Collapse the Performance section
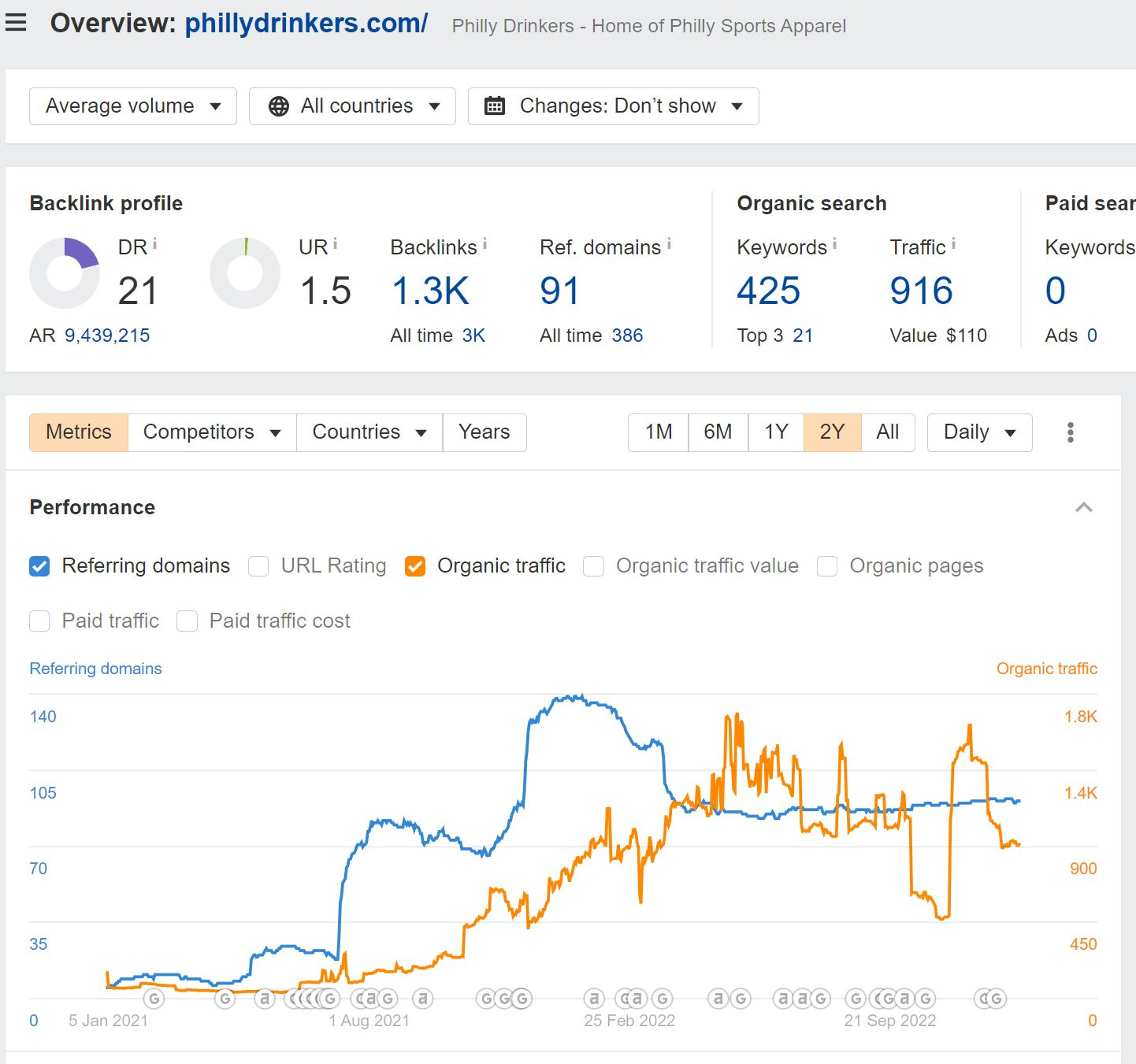Viewport: 1136px width, 1064px height. pyautogui.click(x=1084, y=506)
